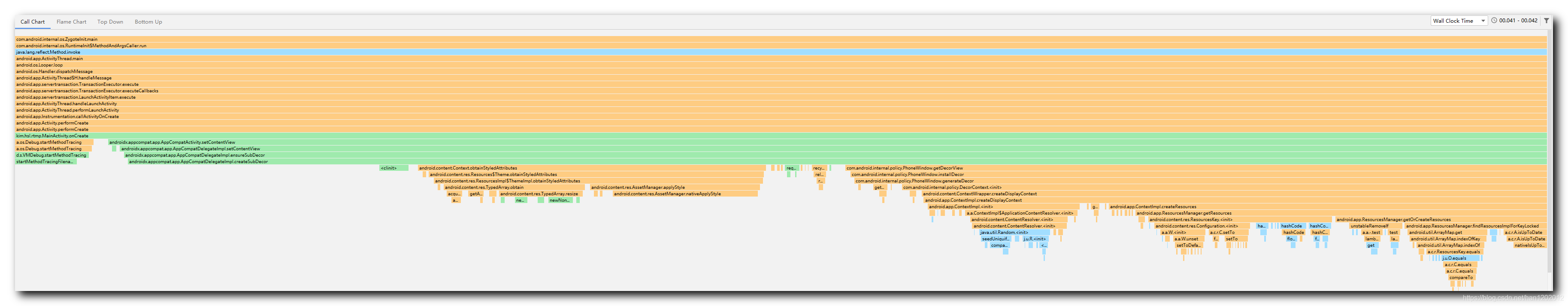Image resolution: width=1568 pixels, height=306 pixels.
Task: Click the PhoneWindow.getDecorView bar
Action: (x=1196, y=169)
